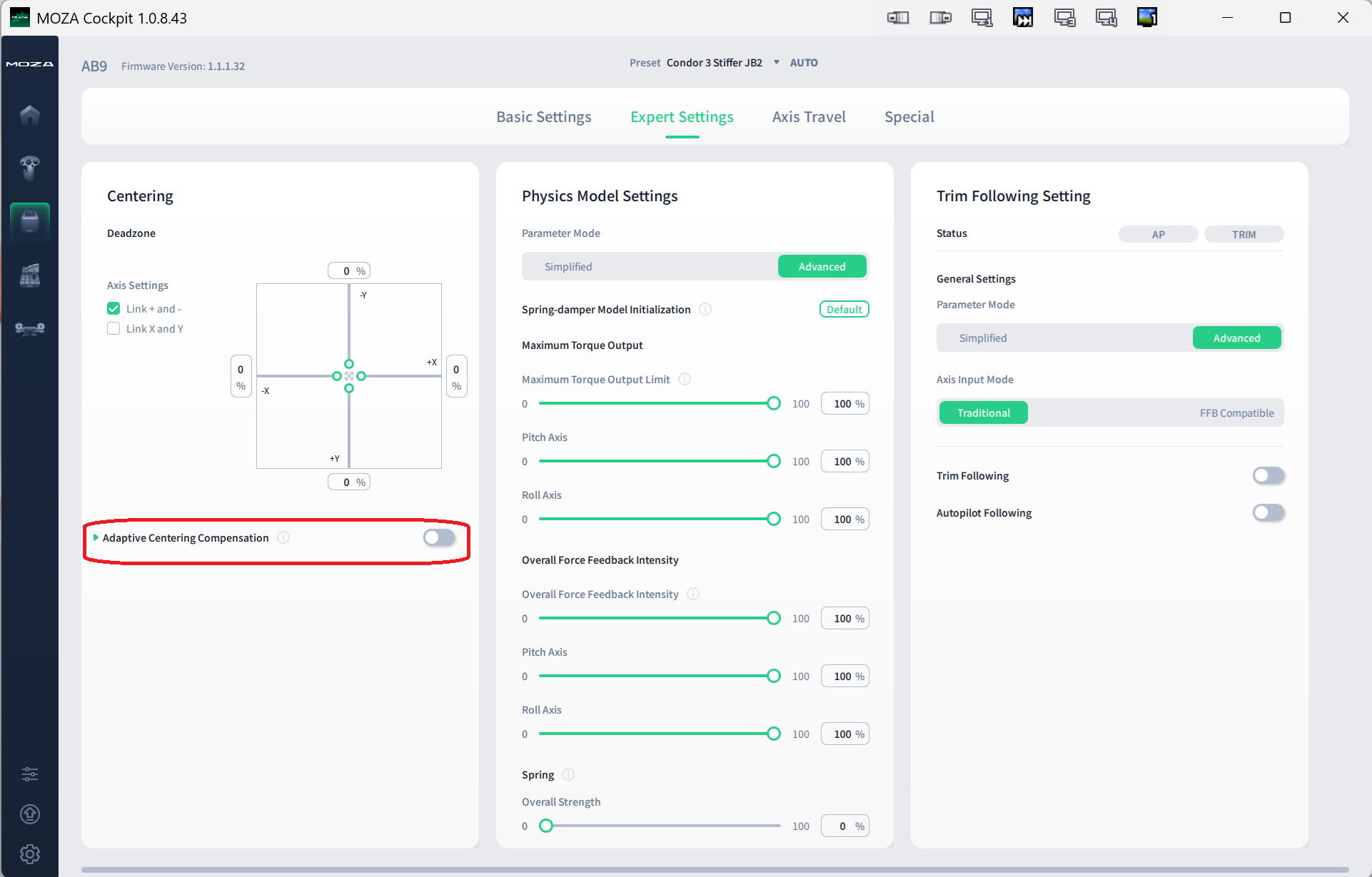
Task: Open the settings gear in sidebar
Action: (30, 853)
